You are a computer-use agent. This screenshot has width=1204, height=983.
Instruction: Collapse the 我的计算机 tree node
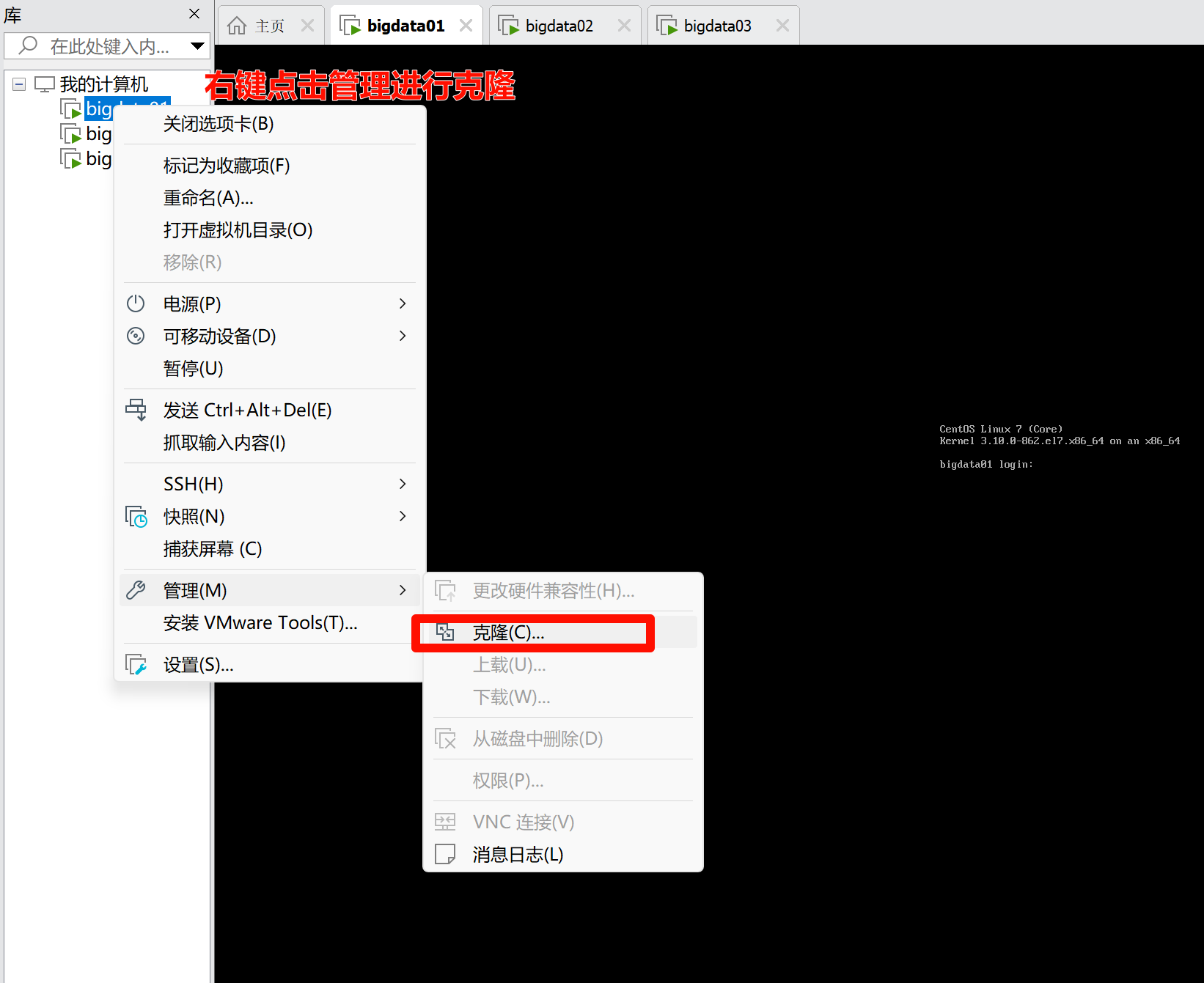click(x=19, y=84)
